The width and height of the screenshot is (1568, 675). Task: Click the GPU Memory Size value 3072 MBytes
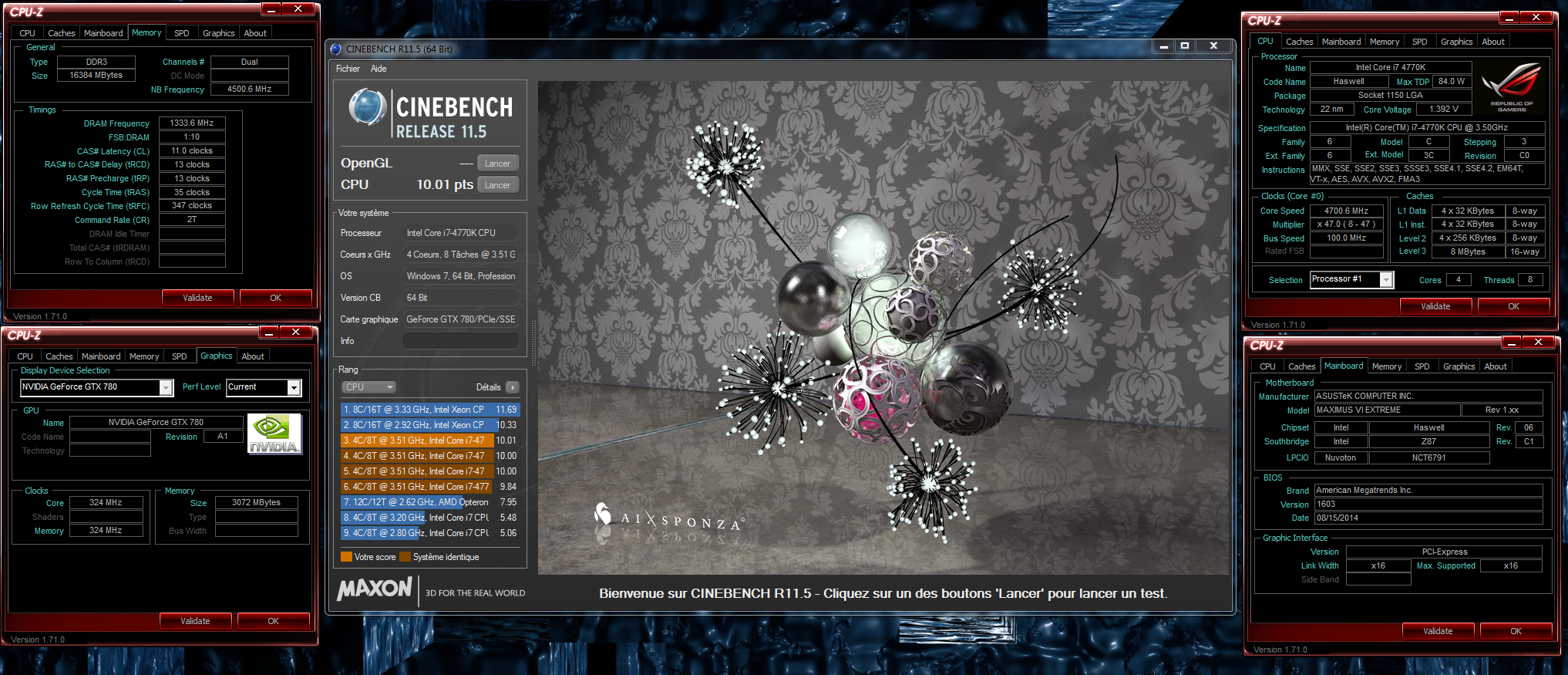[x=256, y=503]
